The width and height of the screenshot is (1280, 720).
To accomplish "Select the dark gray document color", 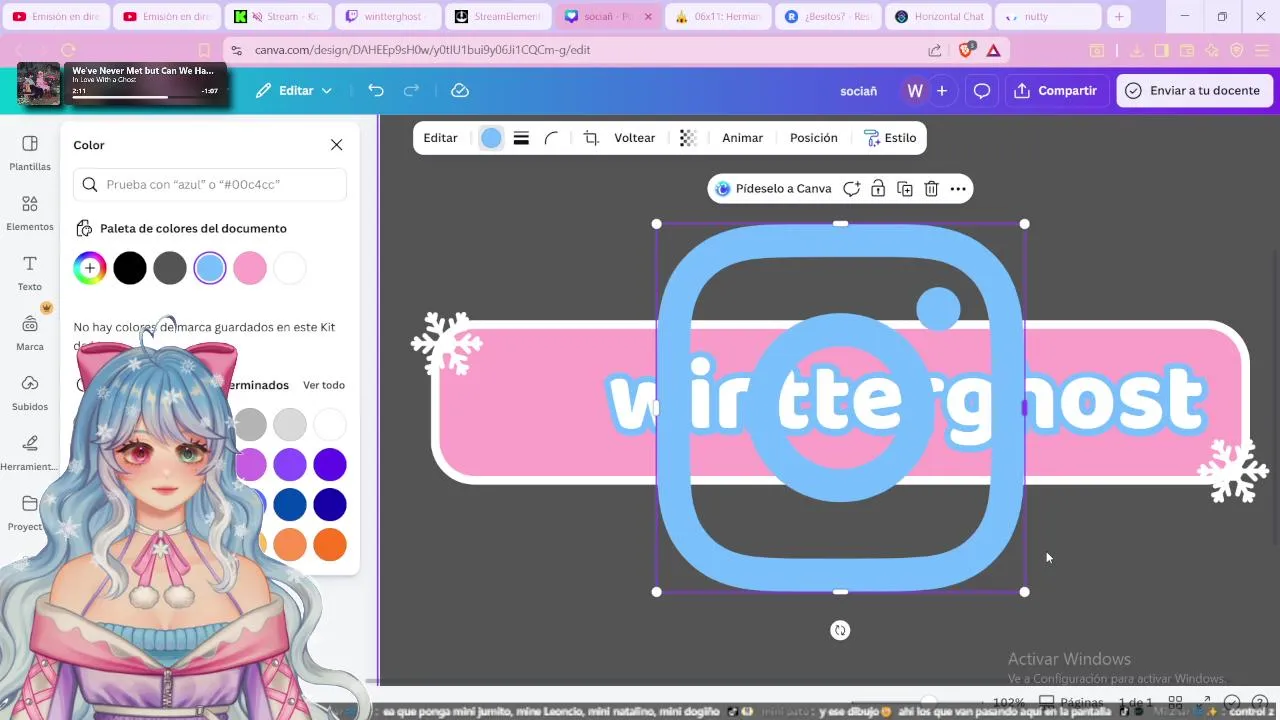I will tap(170, 268).
